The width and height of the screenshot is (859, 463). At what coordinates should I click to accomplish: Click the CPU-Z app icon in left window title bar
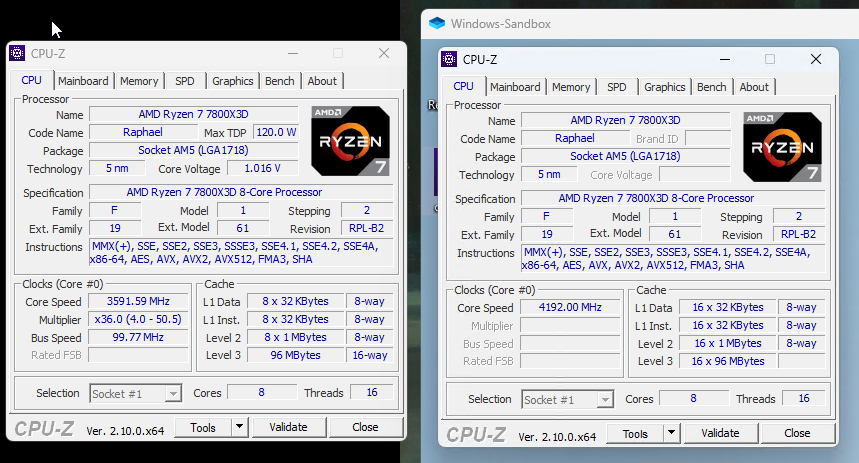[x=17, y=53]
